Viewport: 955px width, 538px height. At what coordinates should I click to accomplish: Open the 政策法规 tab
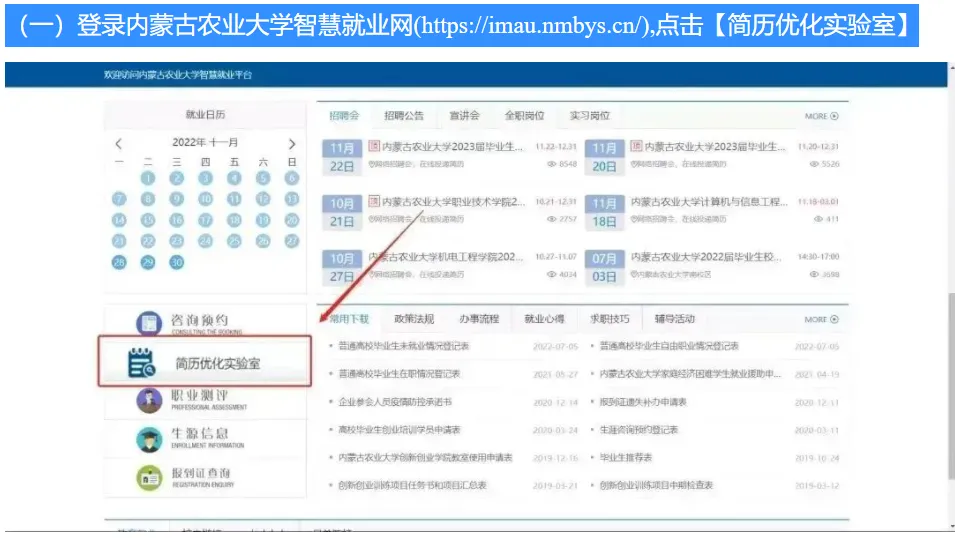(x=414, y=319)
